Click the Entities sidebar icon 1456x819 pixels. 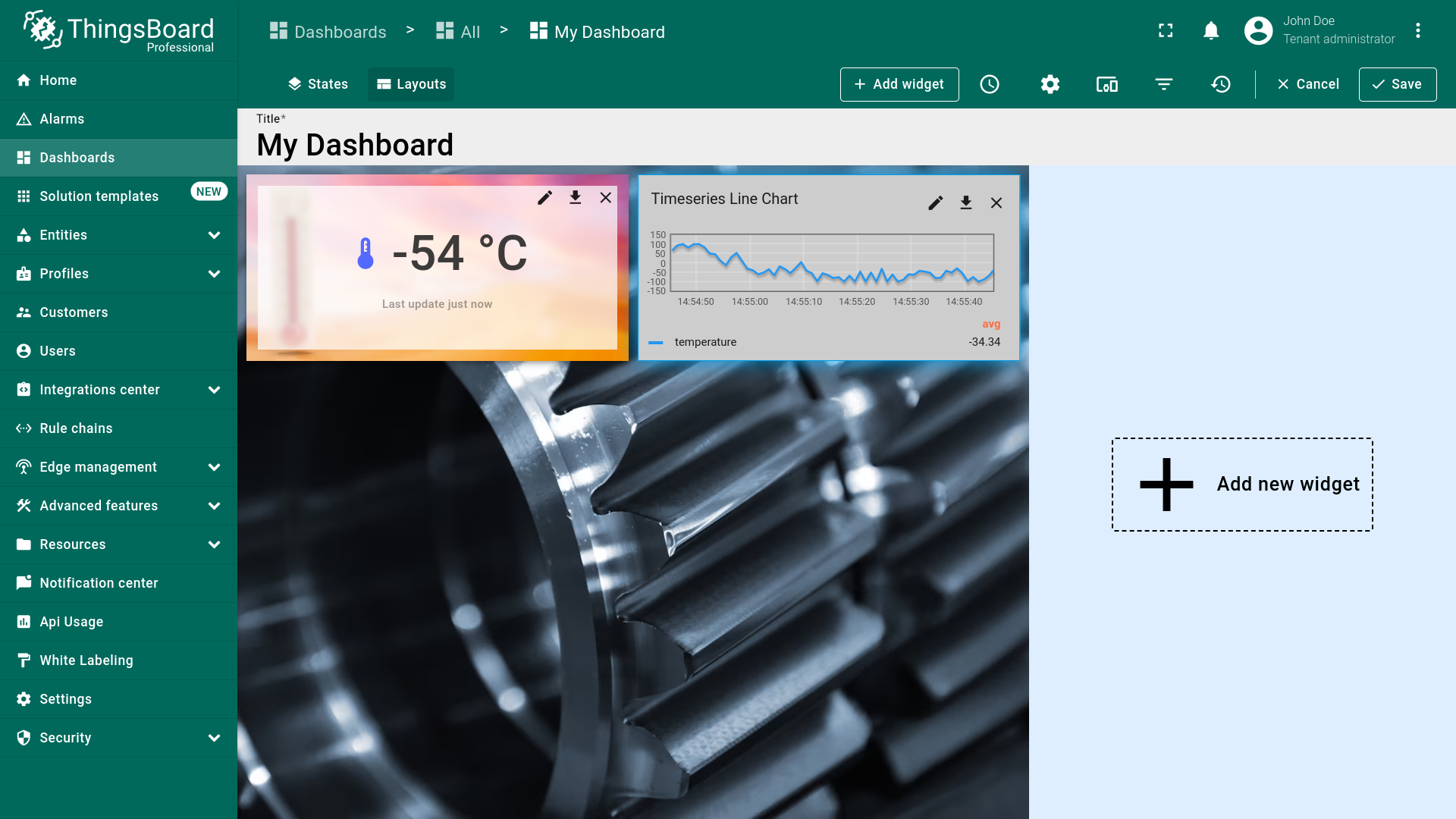coord(24,235)
